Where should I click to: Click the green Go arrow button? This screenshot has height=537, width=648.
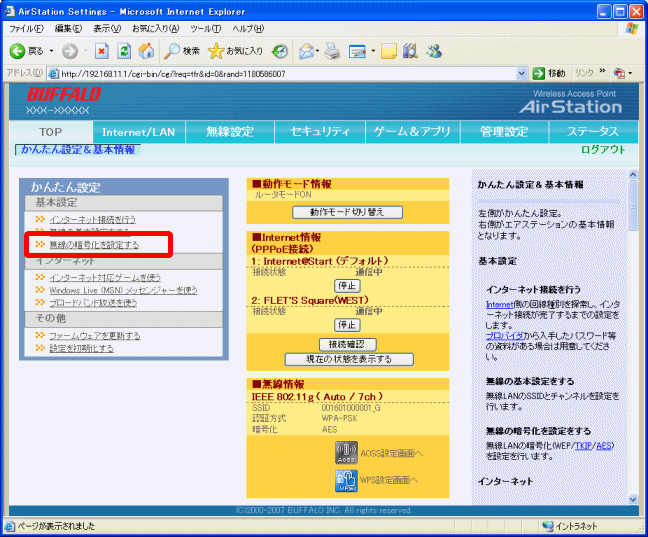pos(539,74)
